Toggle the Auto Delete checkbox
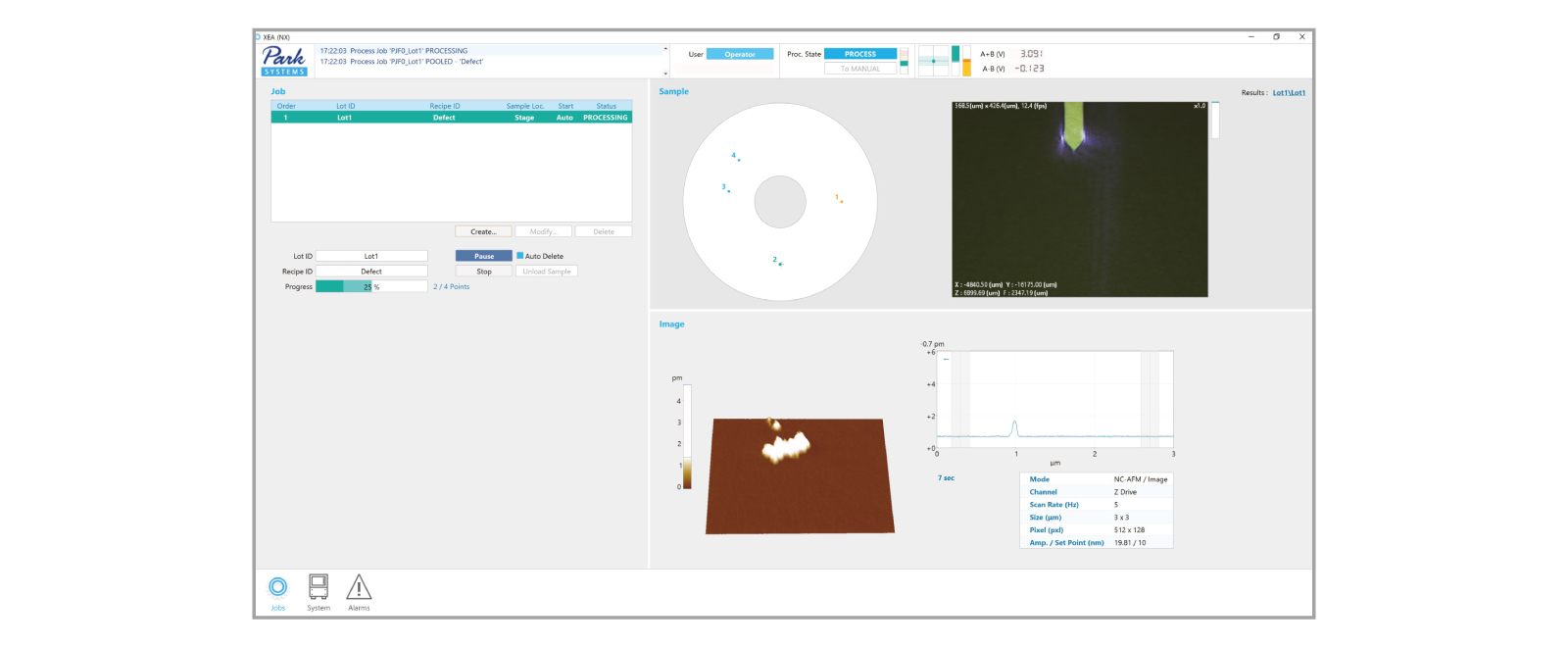The height and width of the screenshot is (647, 1568). click(x=520, y=256)
